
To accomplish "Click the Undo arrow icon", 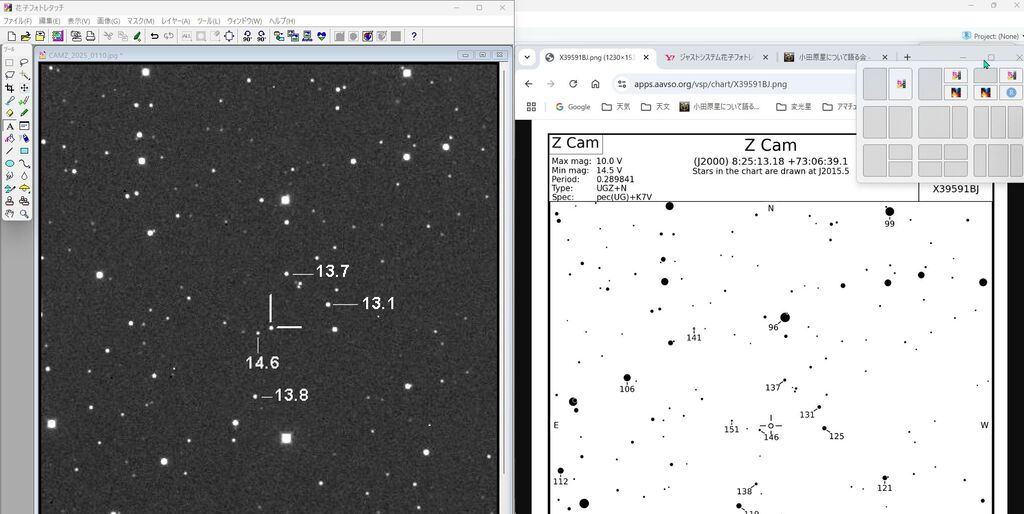I will pos(155,36).
